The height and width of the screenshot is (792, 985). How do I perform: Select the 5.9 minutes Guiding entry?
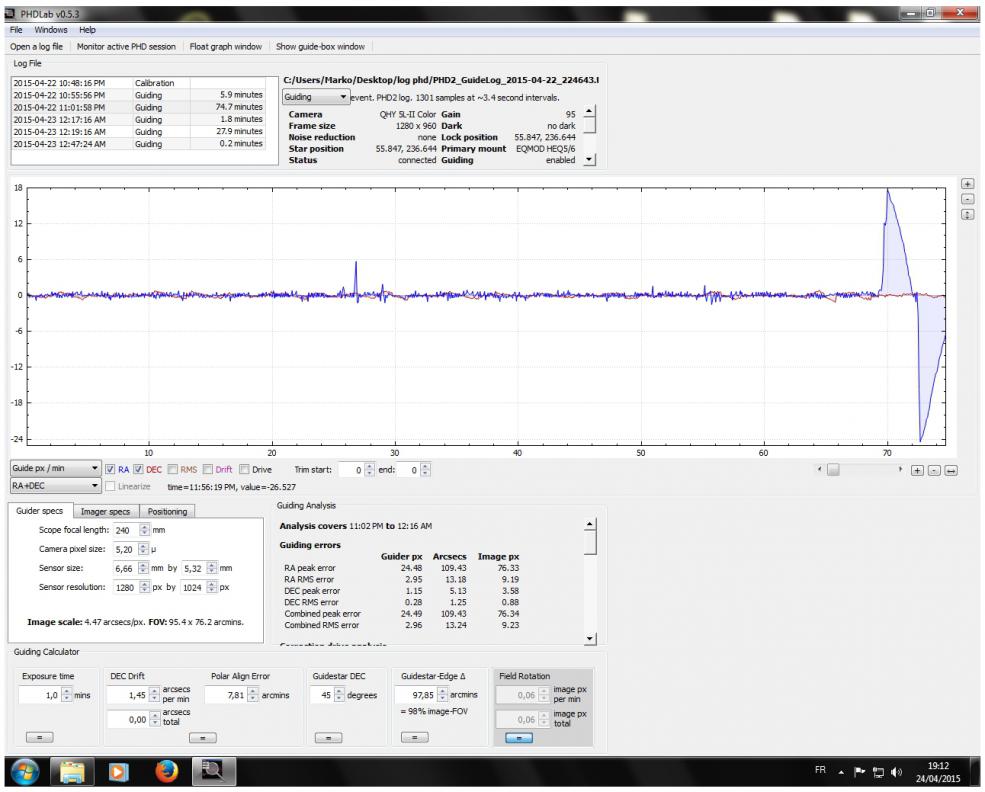point(138,95)
